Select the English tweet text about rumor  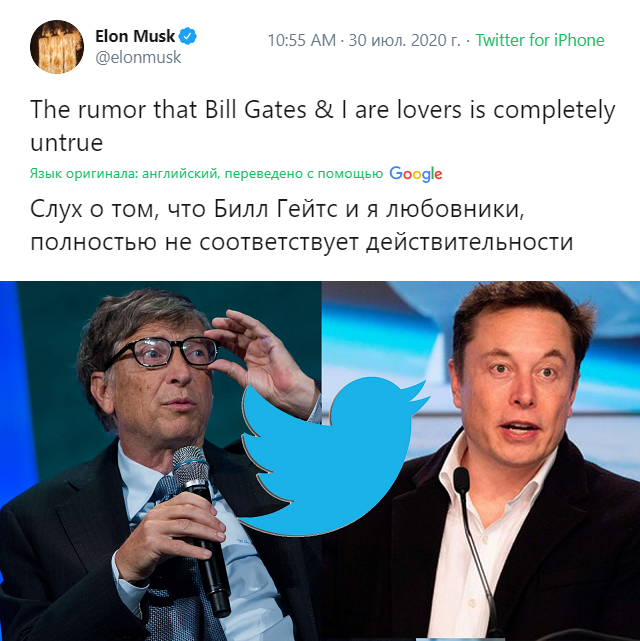[322, 126]
